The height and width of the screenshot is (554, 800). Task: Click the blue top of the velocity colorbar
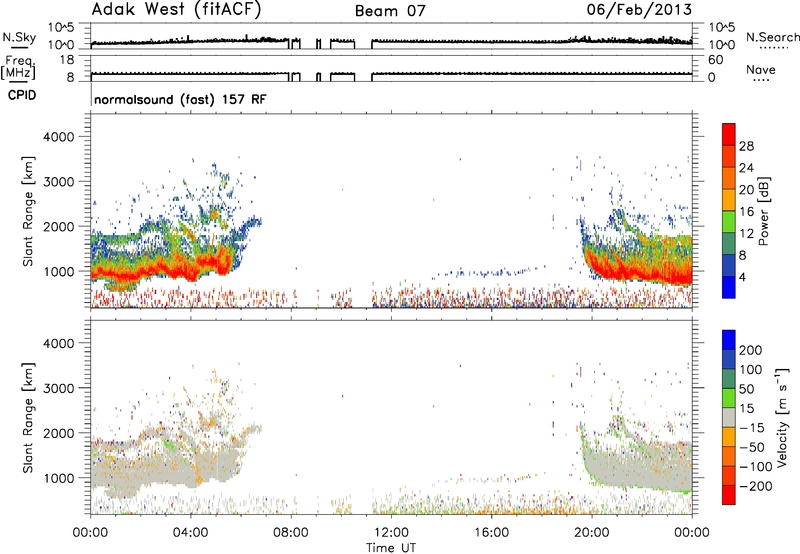[x=729, y=340]
